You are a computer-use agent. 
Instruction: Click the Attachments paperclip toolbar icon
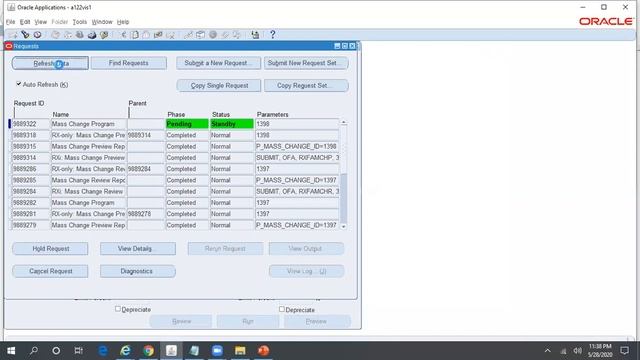[225, 35]
